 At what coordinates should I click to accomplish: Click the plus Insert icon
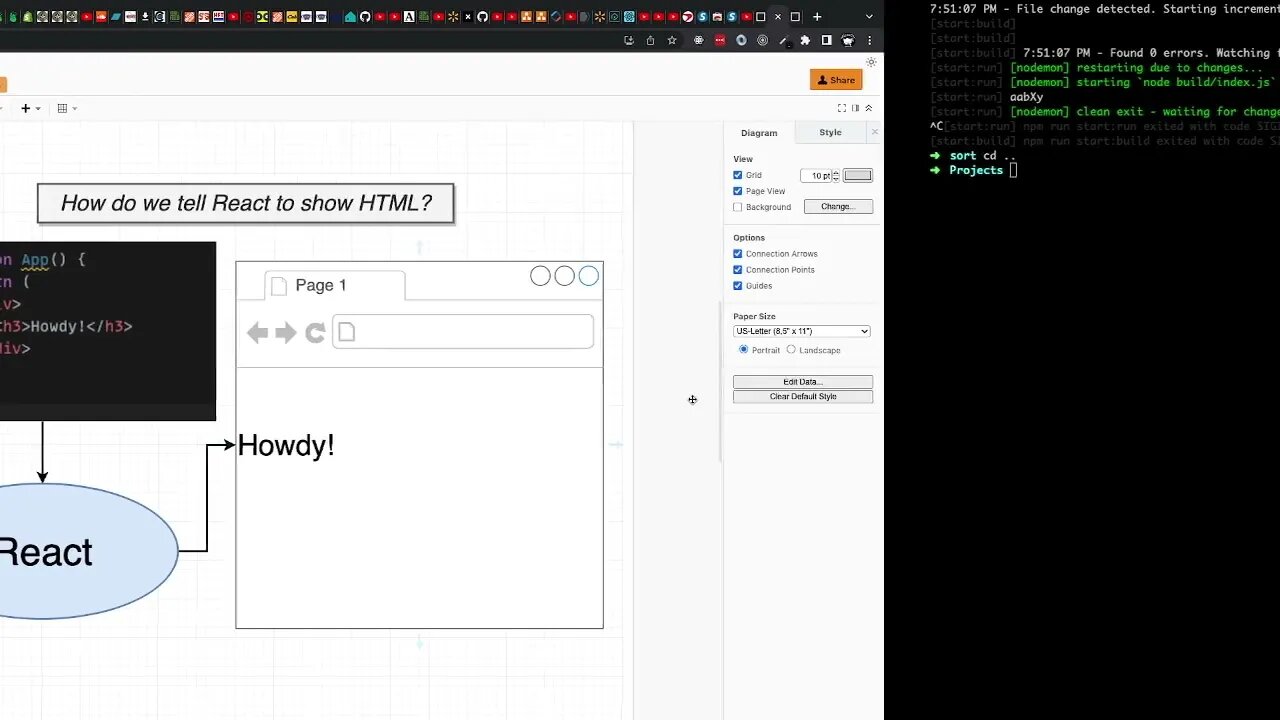[x=26, y=108]
